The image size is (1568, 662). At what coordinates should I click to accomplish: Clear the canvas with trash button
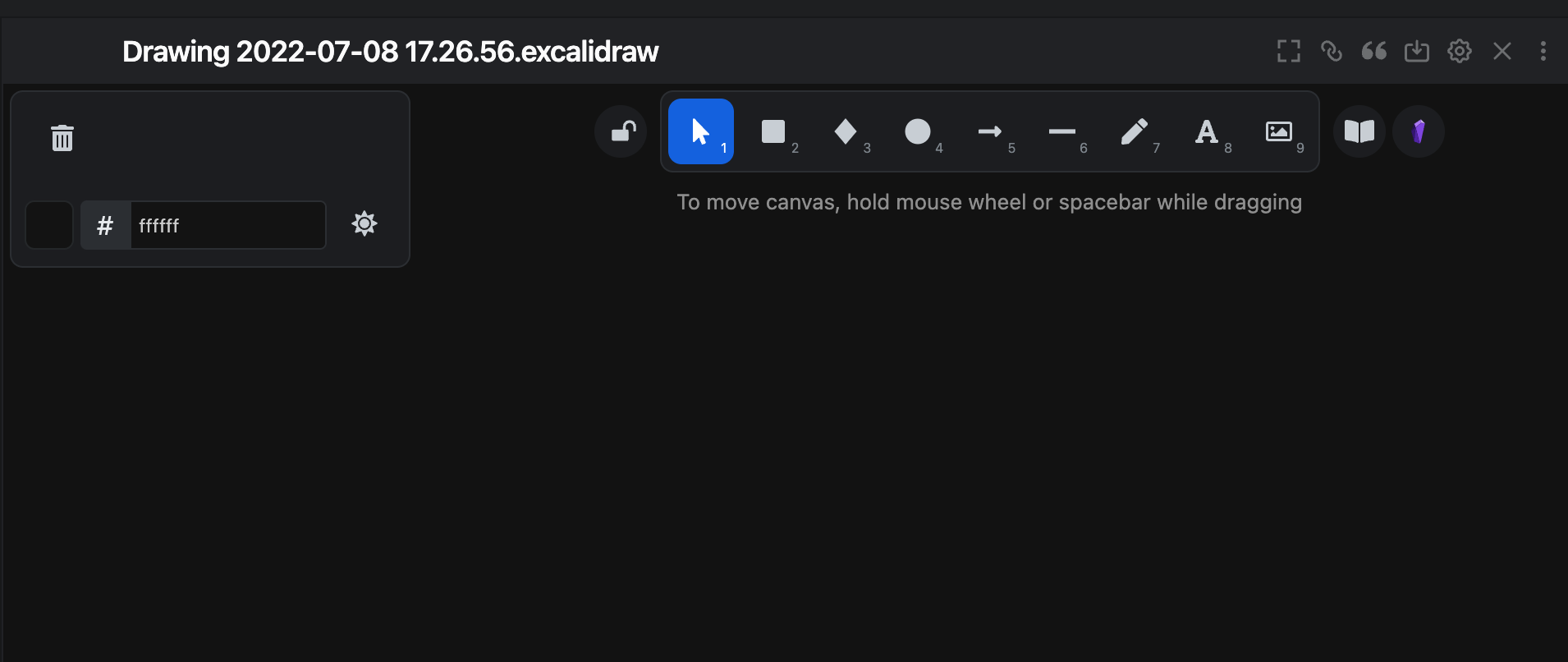pyautogui.click(x=62, y=137)
